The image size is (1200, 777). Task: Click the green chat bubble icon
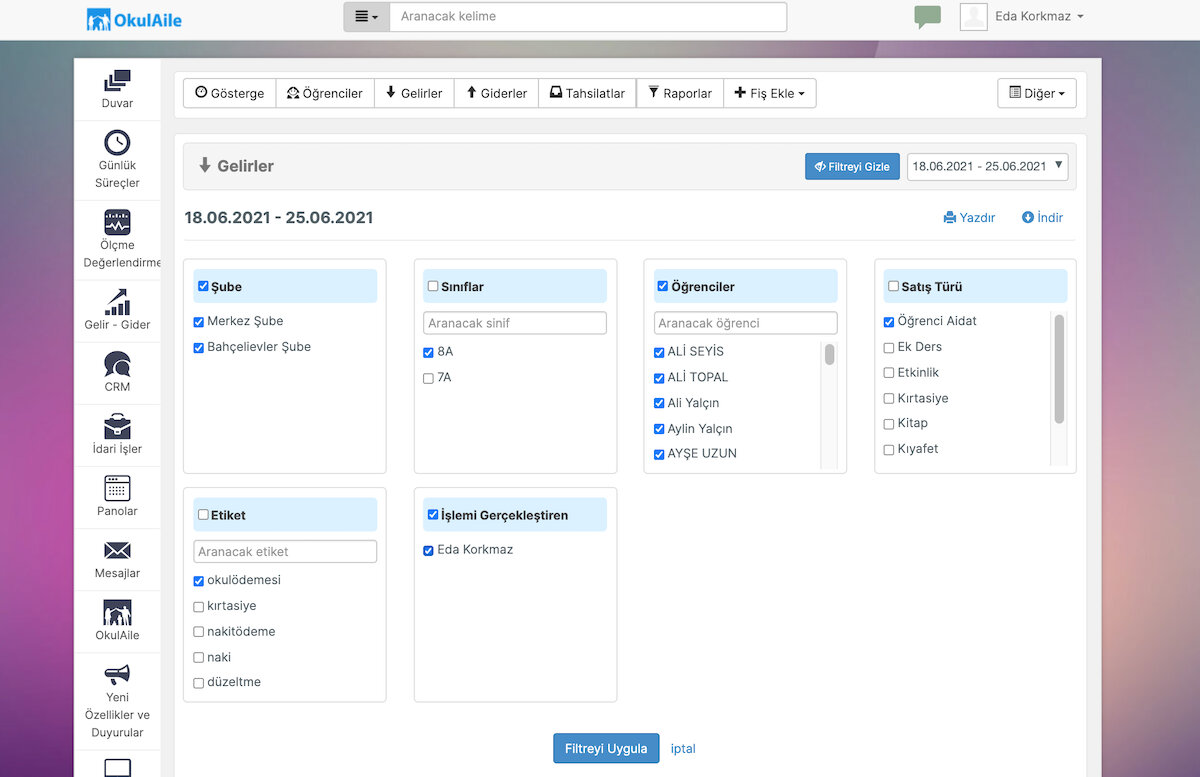(927, 17)
